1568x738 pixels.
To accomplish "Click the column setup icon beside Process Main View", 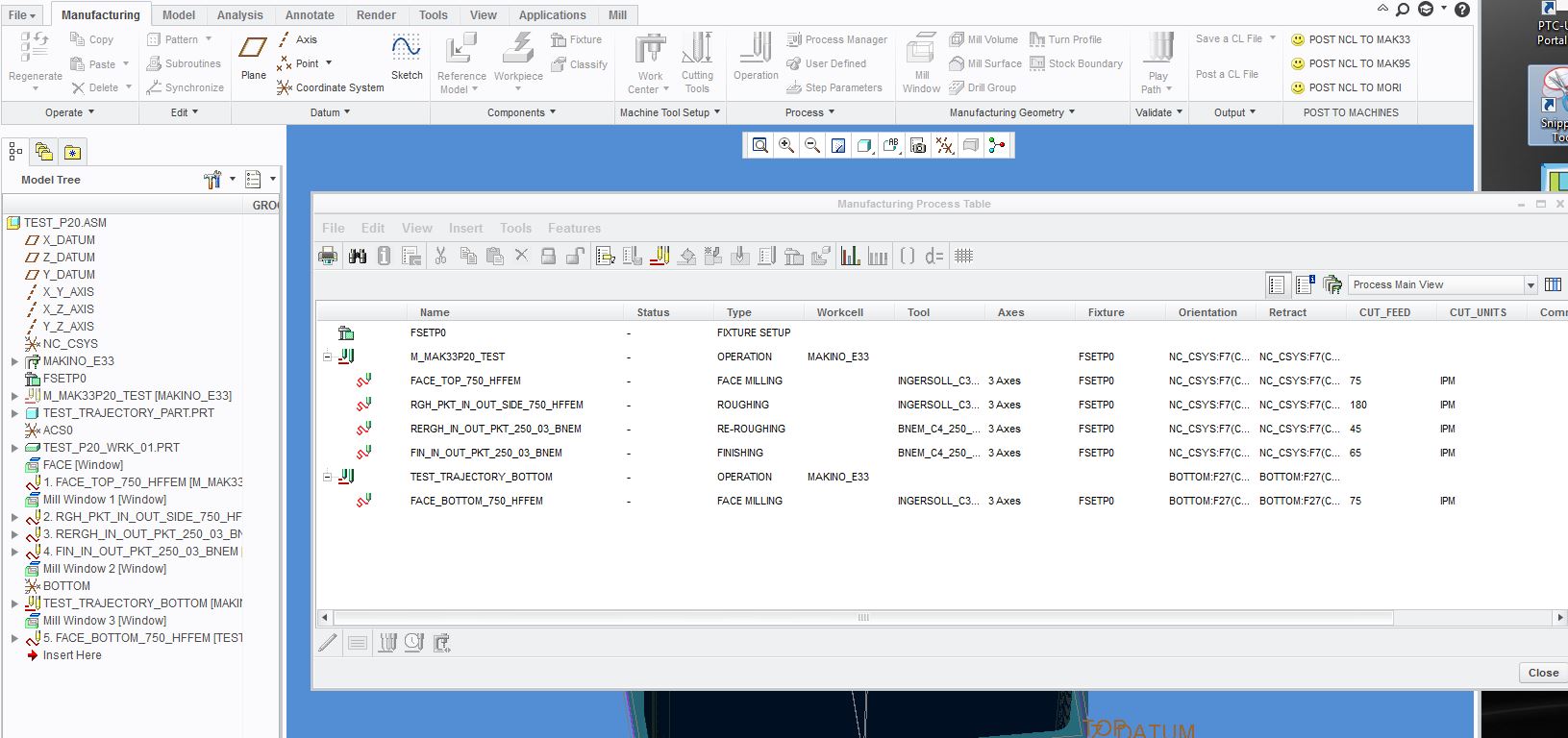I will [x=1552, y=284].
